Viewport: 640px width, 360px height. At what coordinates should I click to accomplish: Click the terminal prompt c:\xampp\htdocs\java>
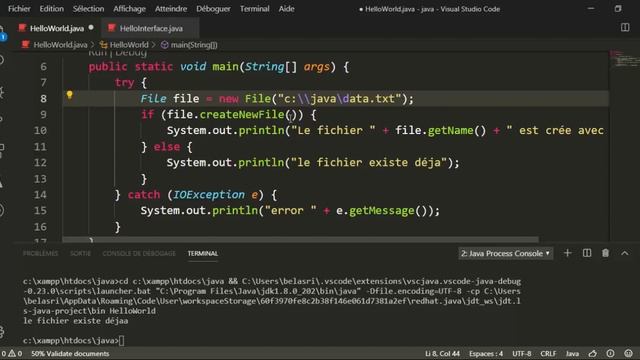[71, 340]
